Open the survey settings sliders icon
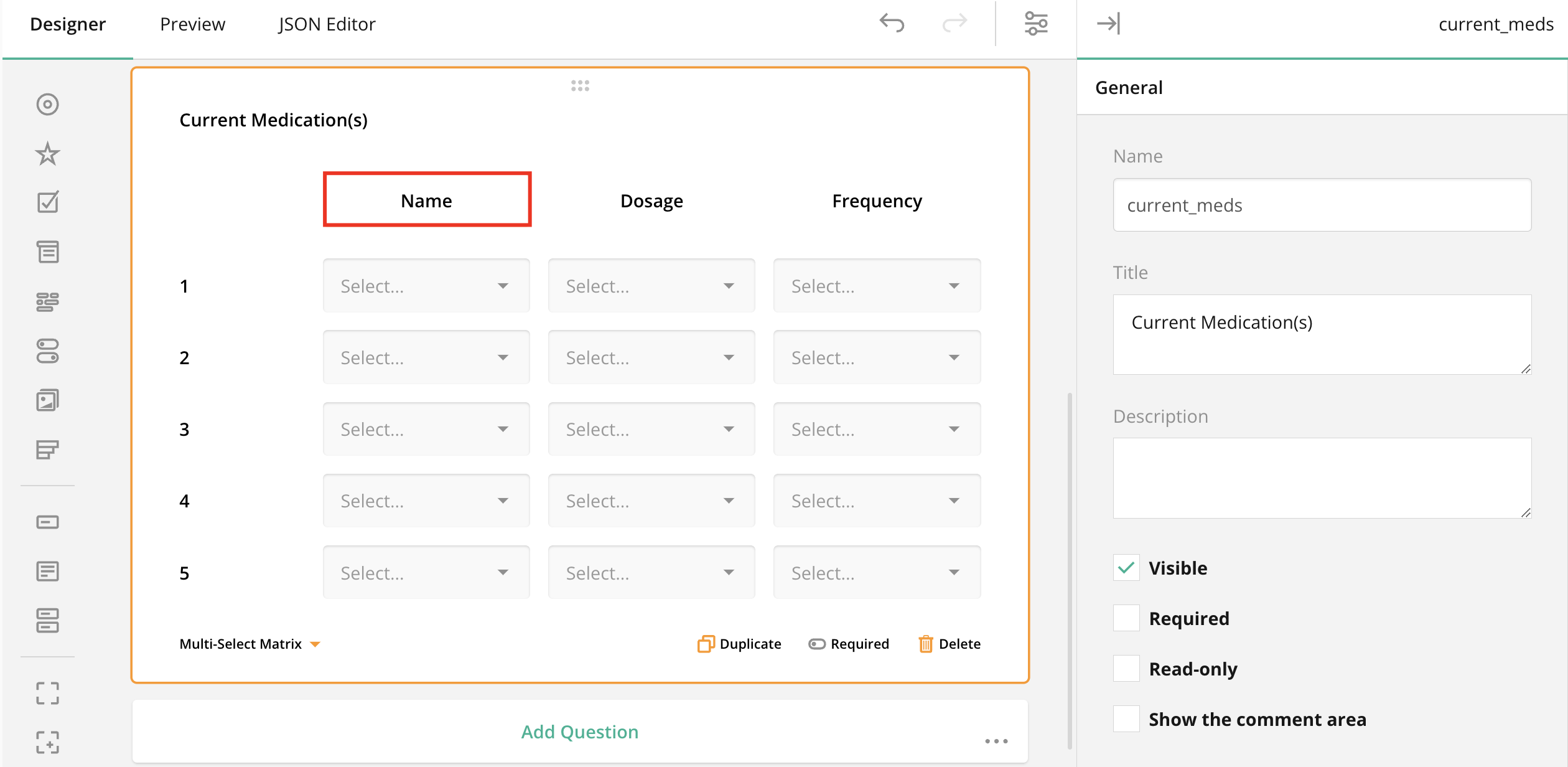The height and width of the screenshot is (767, 1568). click(1036, 24)
